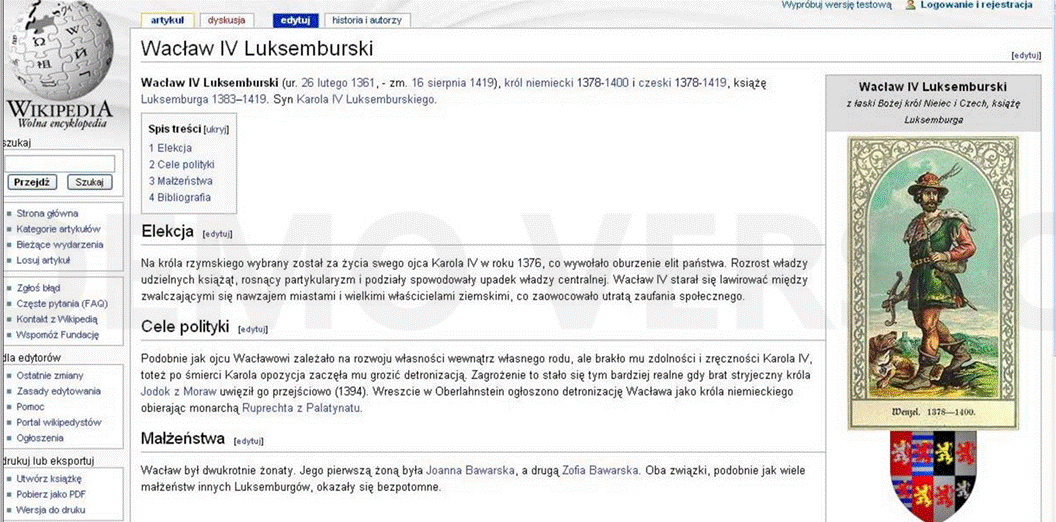Click the Przejdź button
Viewport: 1056px width, 522px height.
32,183
